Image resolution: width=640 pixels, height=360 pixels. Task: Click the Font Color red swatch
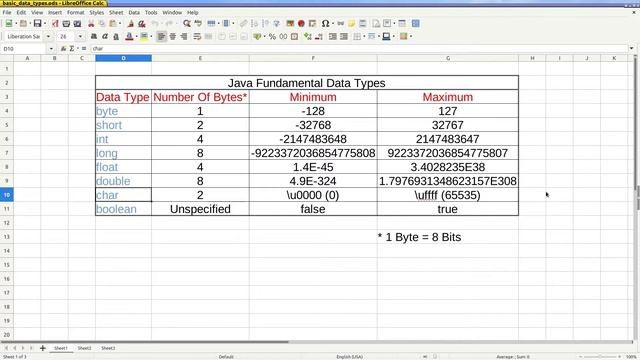pyautogui.click(x=129, y=37)
